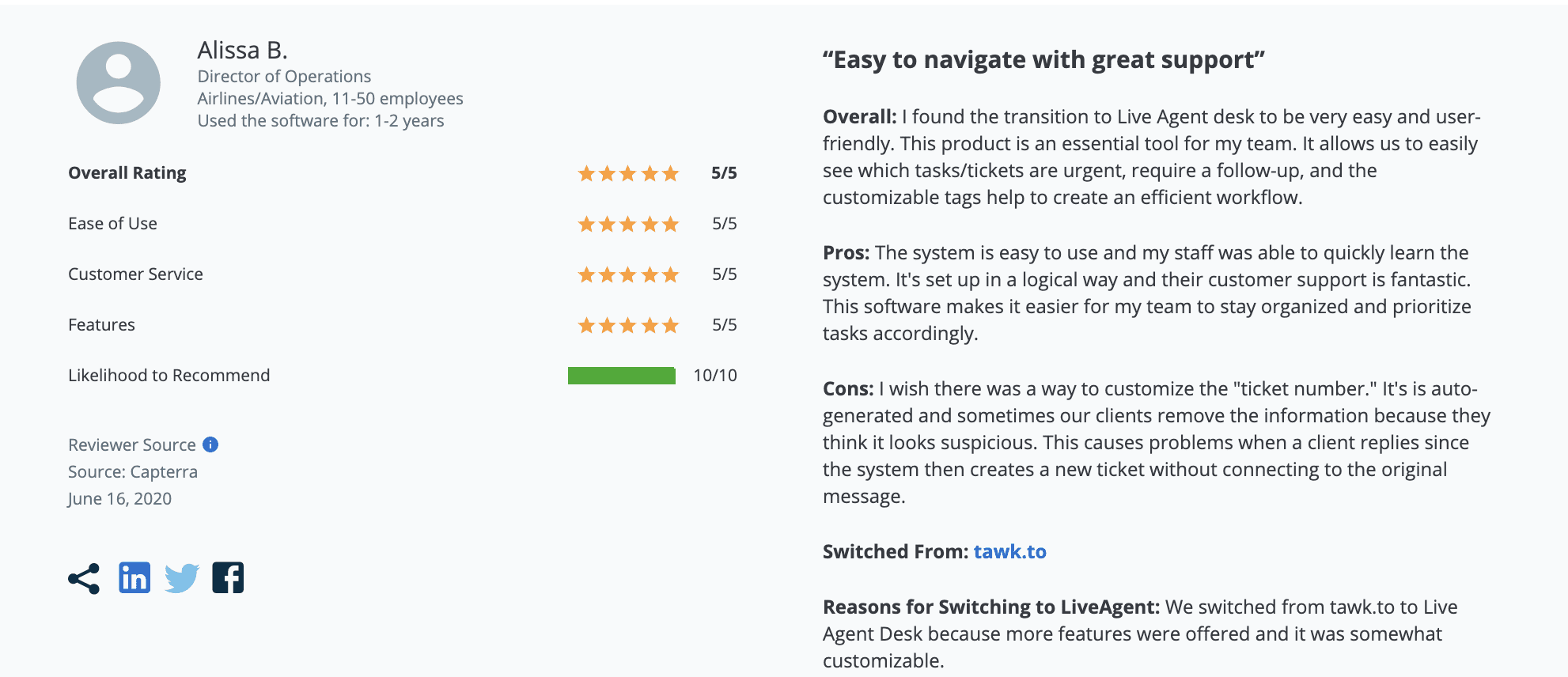1568x677 pixels.
Task: Click the review title Easy to navigate
Action: (1044, 59)
